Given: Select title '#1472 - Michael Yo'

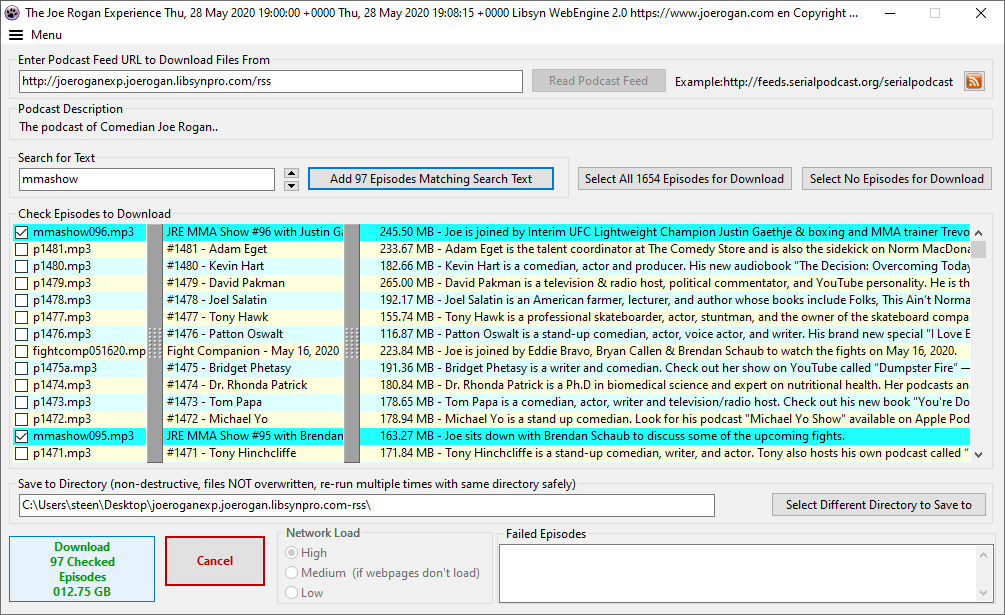Looking at the screenshot, I should 217,419.
